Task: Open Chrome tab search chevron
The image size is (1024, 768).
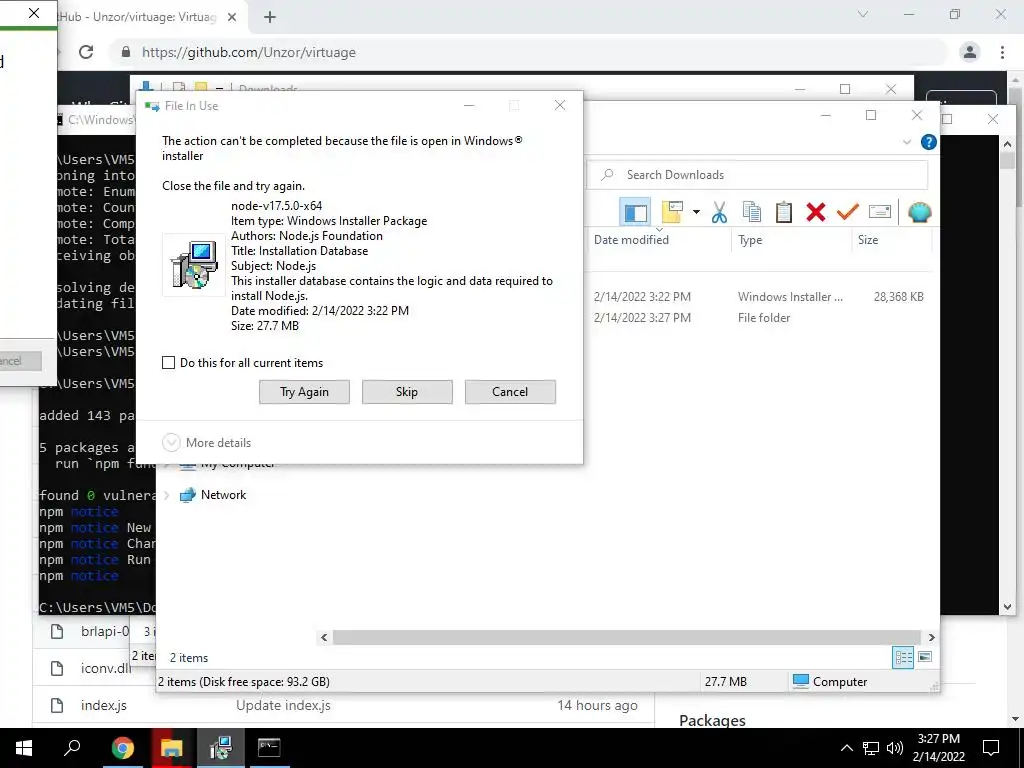Action: point(863,14)
